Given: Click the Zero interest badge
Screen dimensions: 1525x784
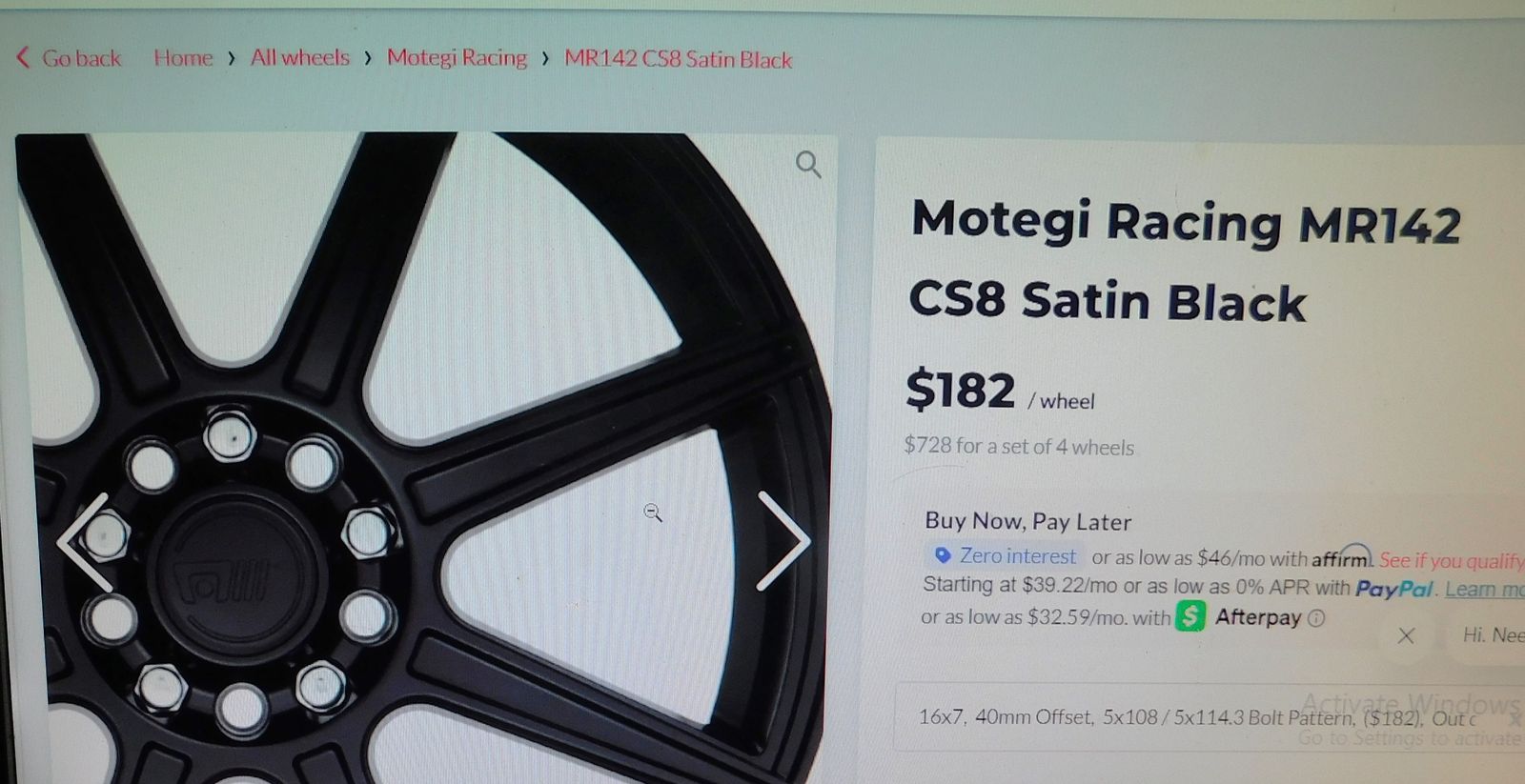Looking at the screenshot, I should point(1005,555).
